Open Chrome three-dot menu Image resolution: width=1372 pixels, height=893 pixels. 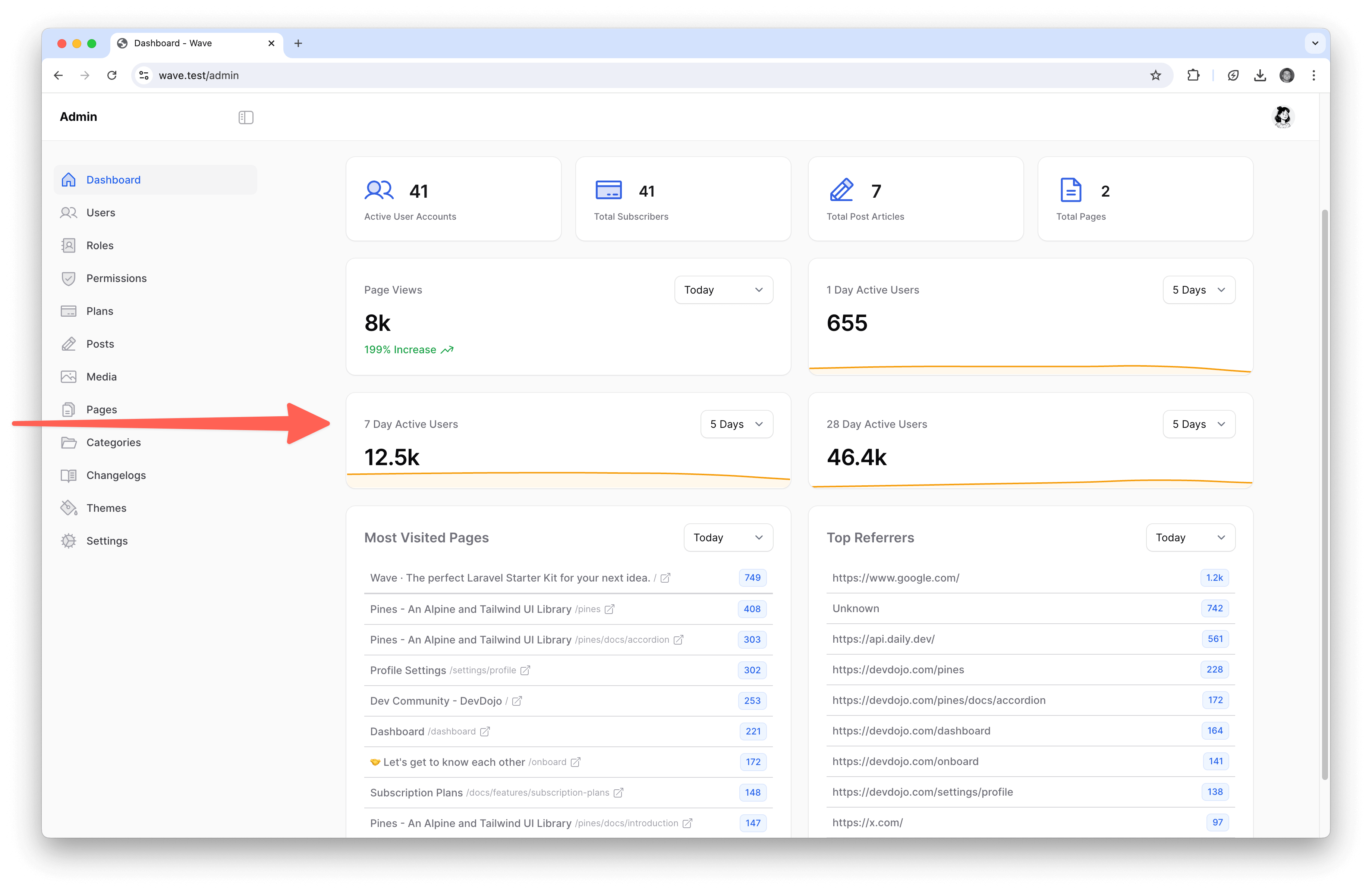tap(1314, 76)
